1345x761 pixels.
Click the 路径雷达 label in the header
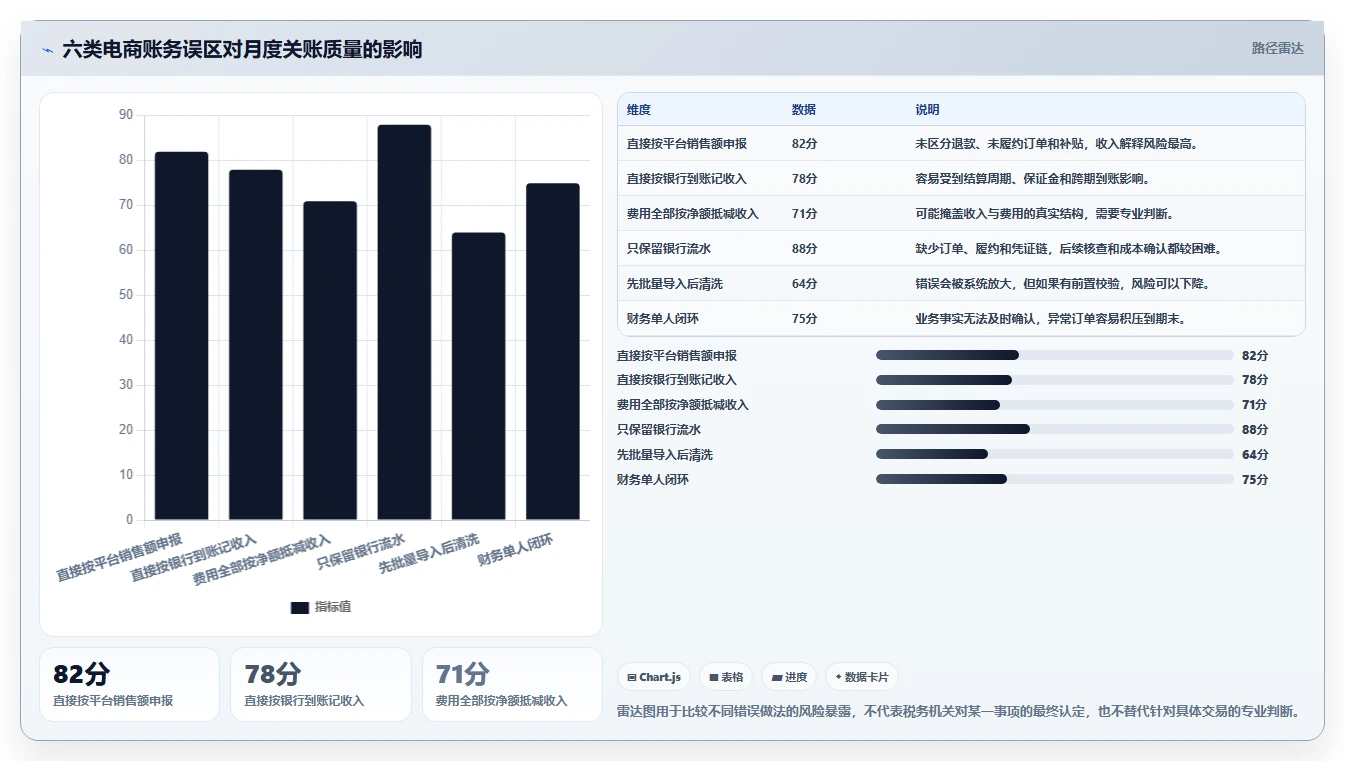pyautogui.click(x=1277, y=48)
